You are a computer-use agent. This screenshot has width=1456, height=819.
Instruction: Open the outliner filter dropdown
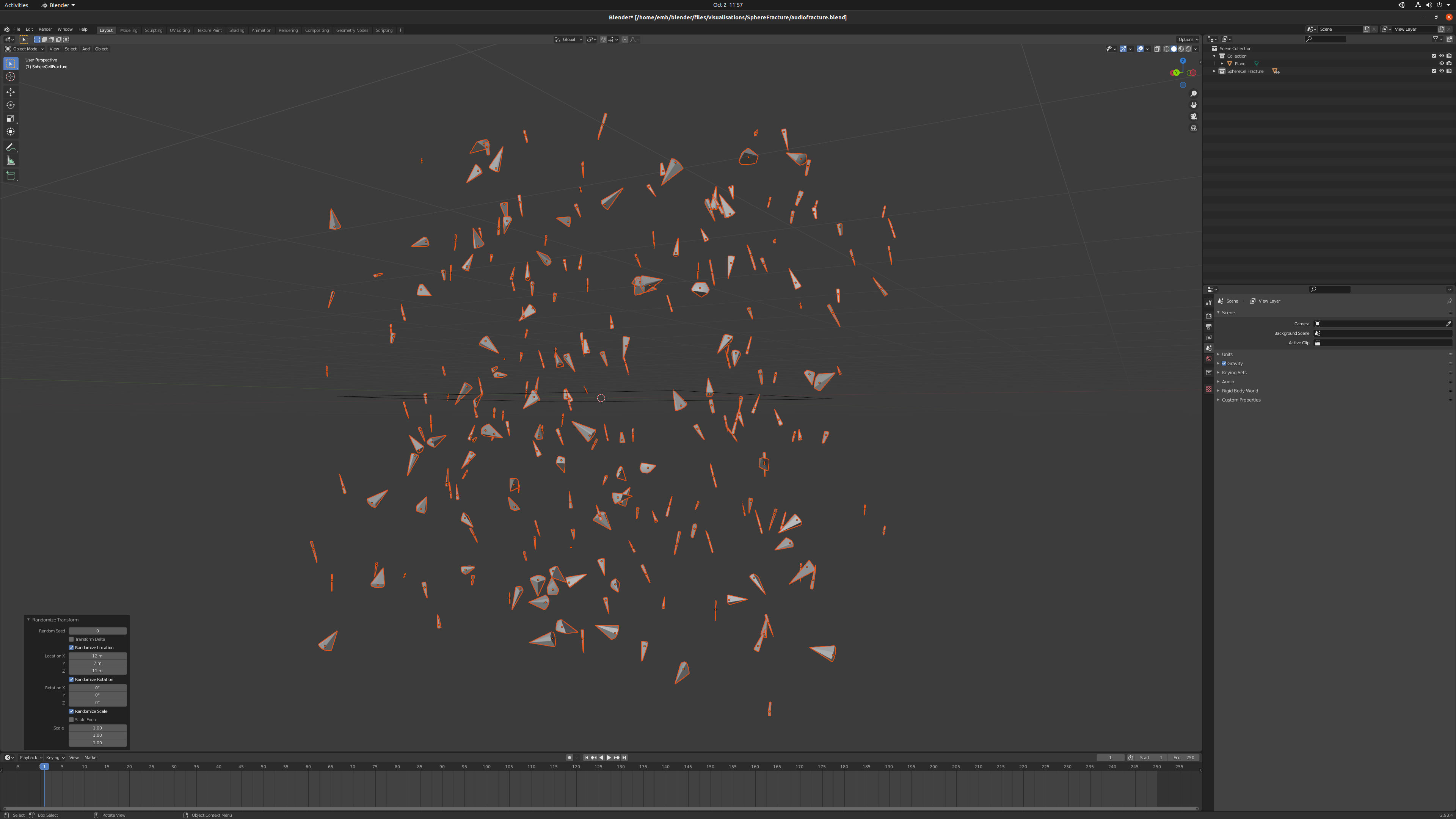pyautogui.click(x=1437, y=39)
